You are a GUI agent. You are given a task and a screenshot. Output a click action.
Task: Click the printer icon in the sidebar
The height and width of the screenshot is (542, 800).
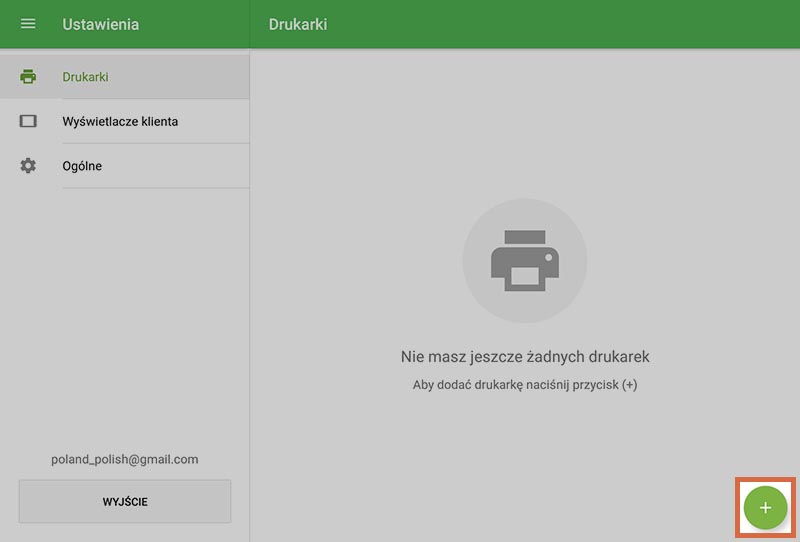(x=28, y=77)
